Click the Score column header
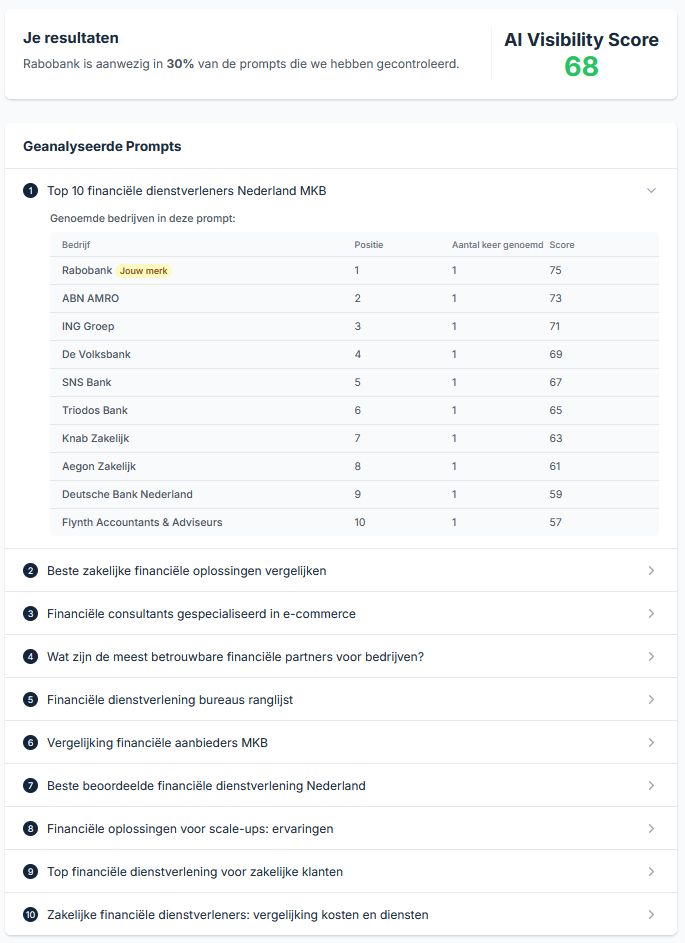 point(562,245)
